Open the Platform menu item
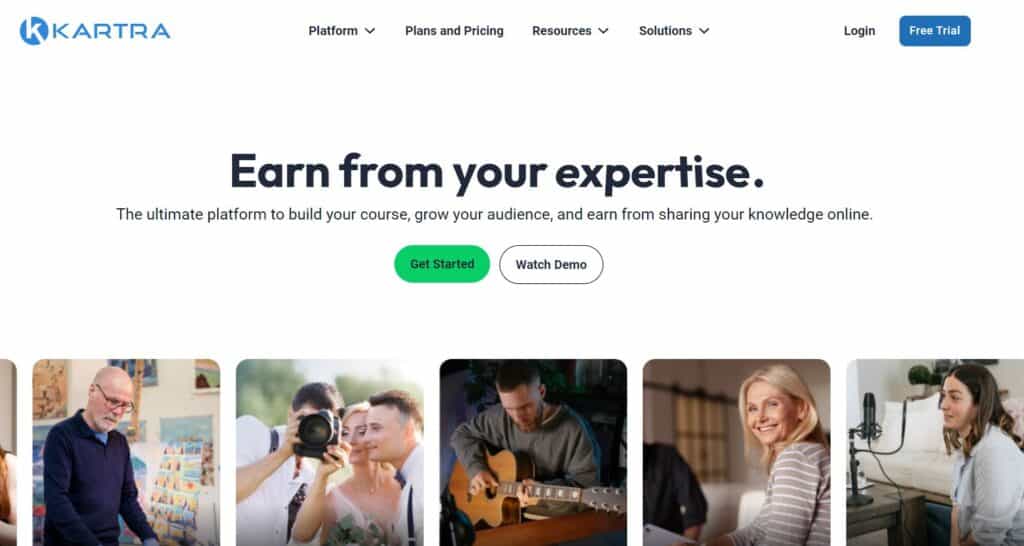This screenshot has width=1024, height=546. 333,31
